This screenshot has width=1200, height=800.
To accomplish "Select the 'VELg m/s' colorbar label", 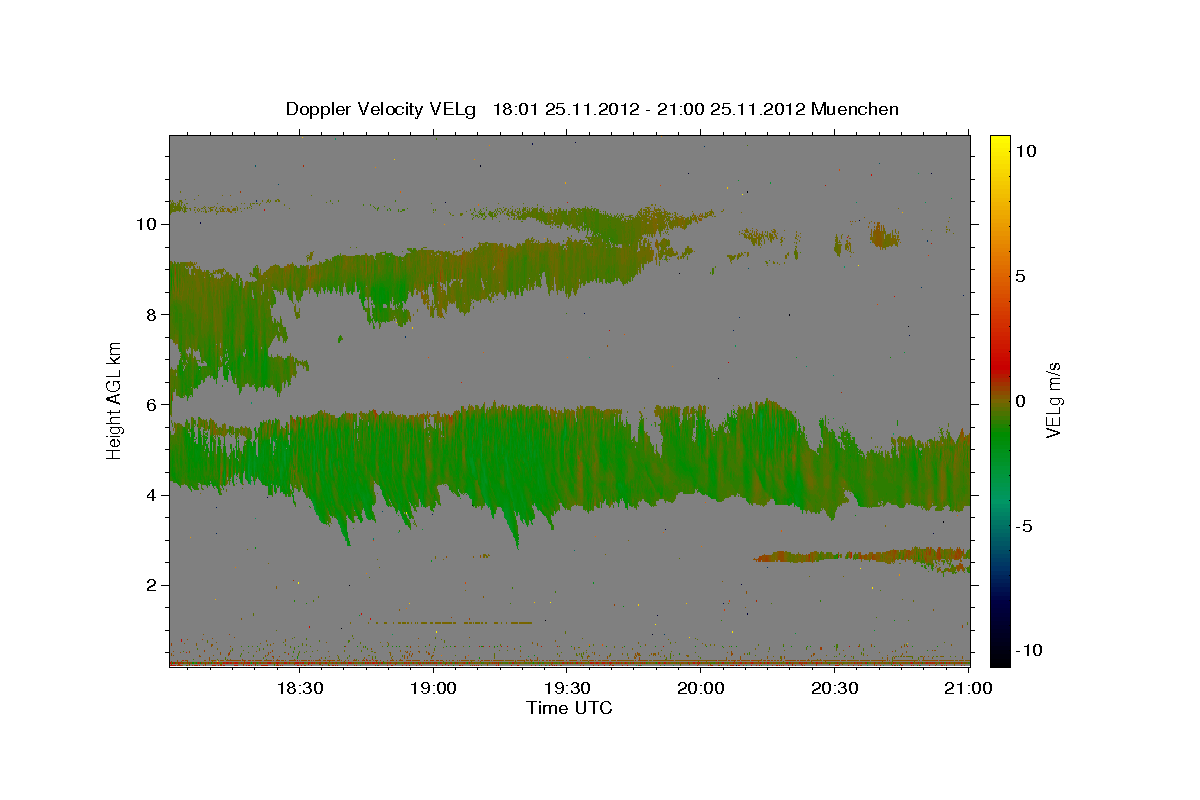I will coord(1053,400).
